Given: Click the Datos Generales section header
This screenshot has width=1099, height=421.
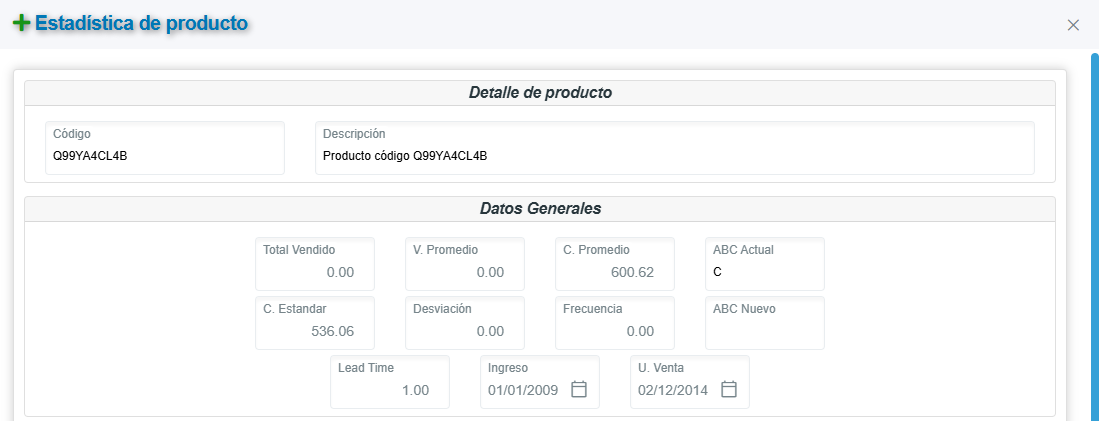Looking at the screenshot, I should coord(540,209).
